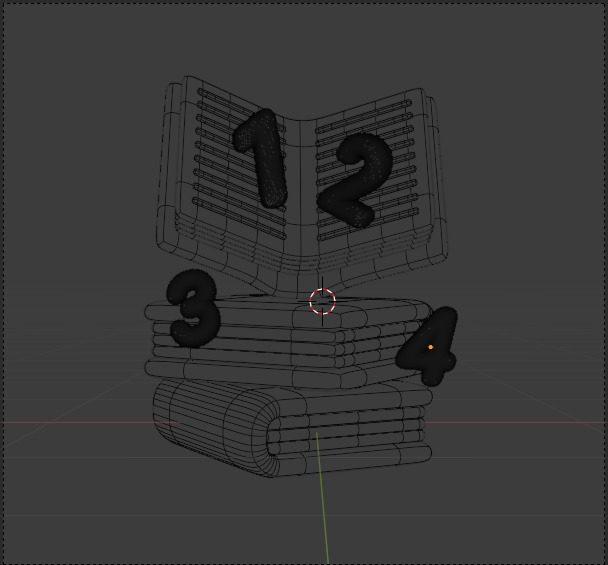The width and height of the screenshot is (608, 565).
Task: Click the red-white 3D cursor
Action: click(x=323, y=301)
